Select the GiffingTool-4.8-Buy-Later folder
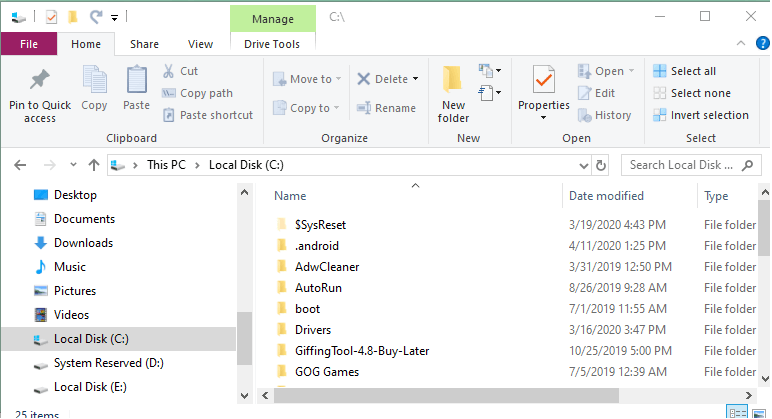Image resolution: width=772 pixels, height=419 pixels. click(x=362, y=351)
